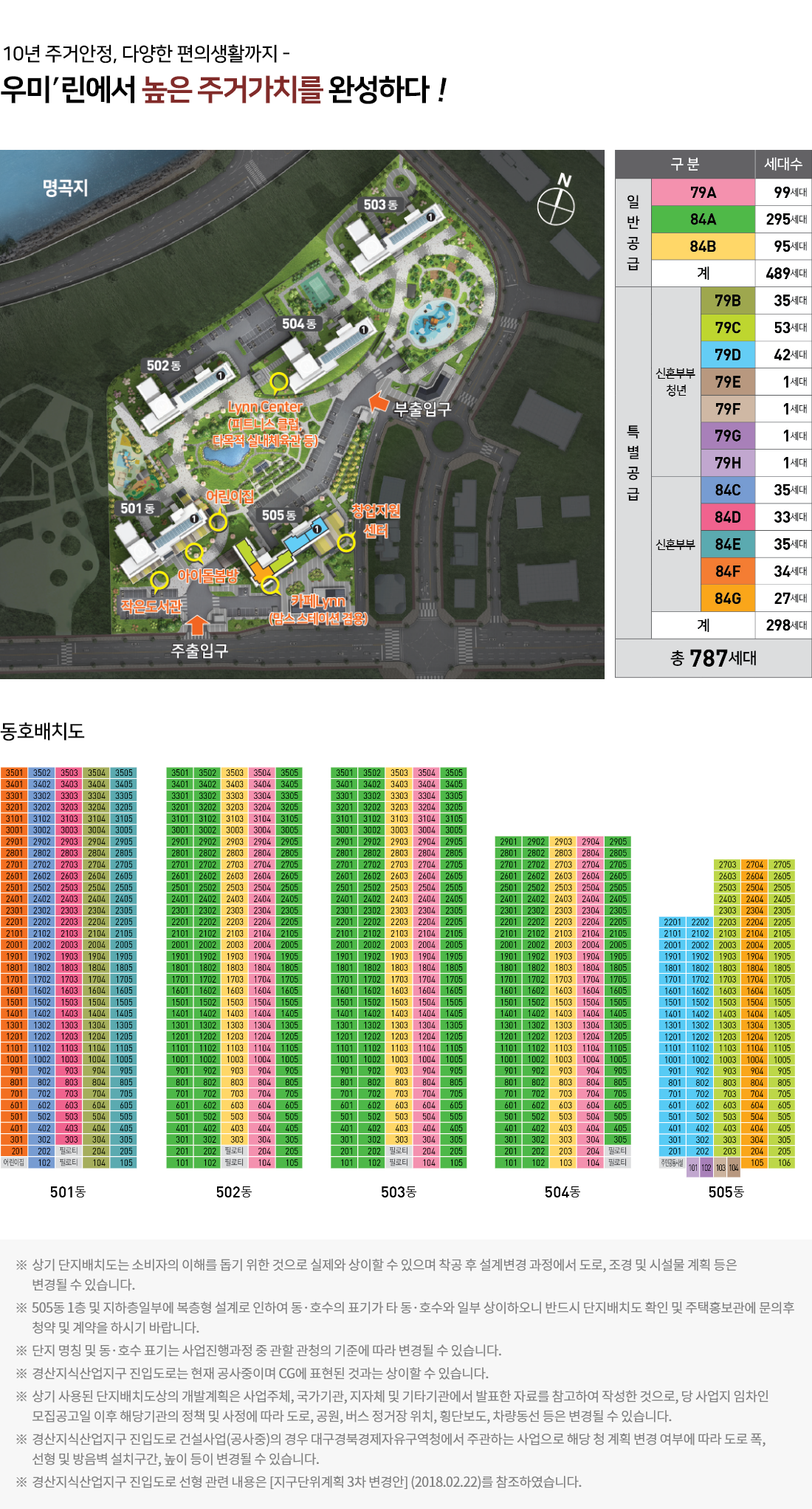Click the 명곡지 reservoir label
This screenshot has width=812, height=1509.
[65, 188]
